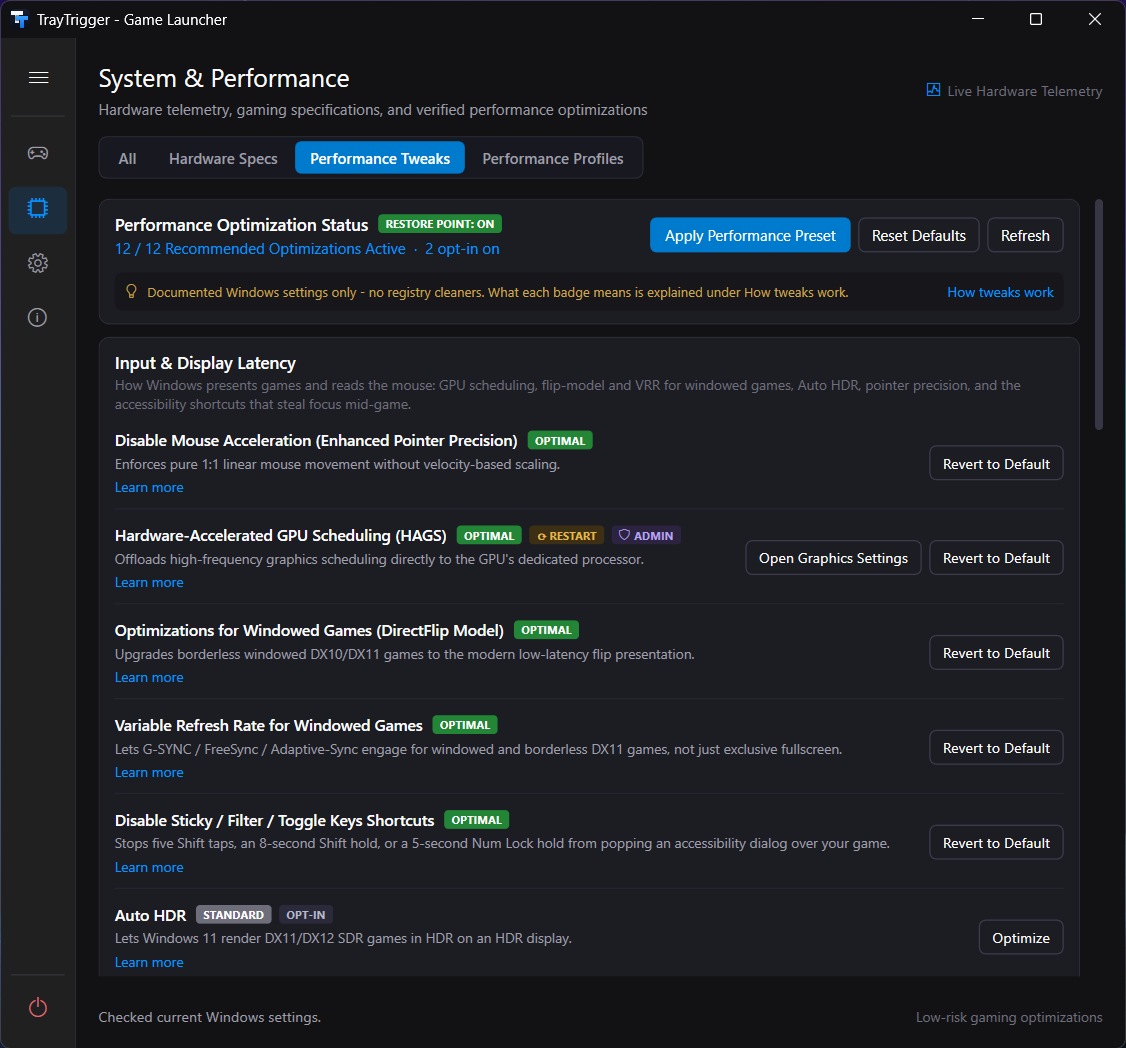Open the game library controller icon
This screenshot has height=1048, width=1126.
click(38, 153)
